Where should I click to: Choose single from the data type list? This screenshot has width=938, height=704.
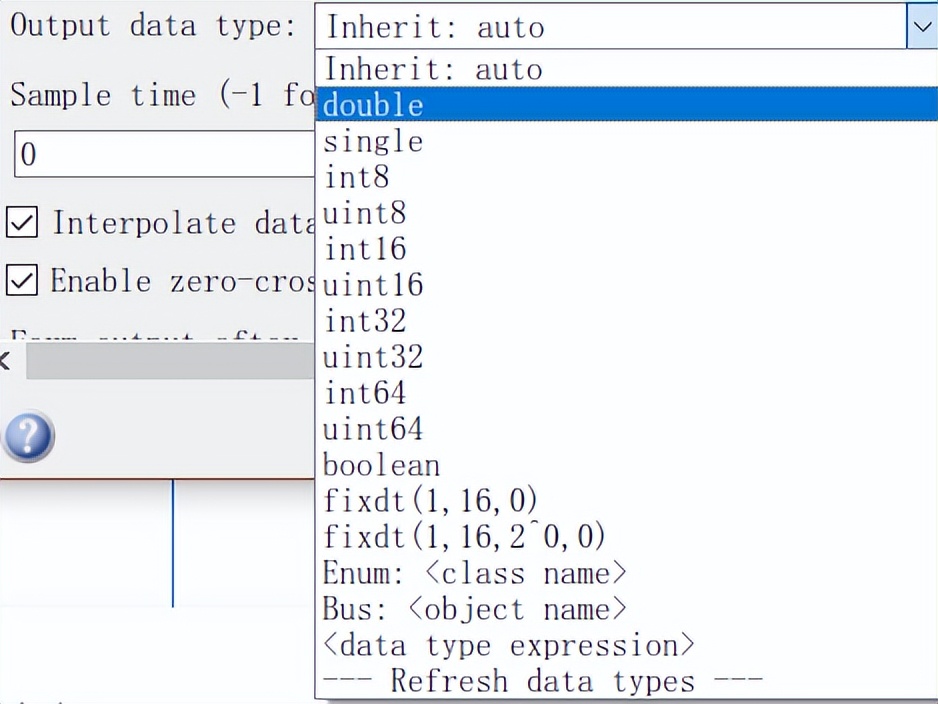(x=373, y=141)
